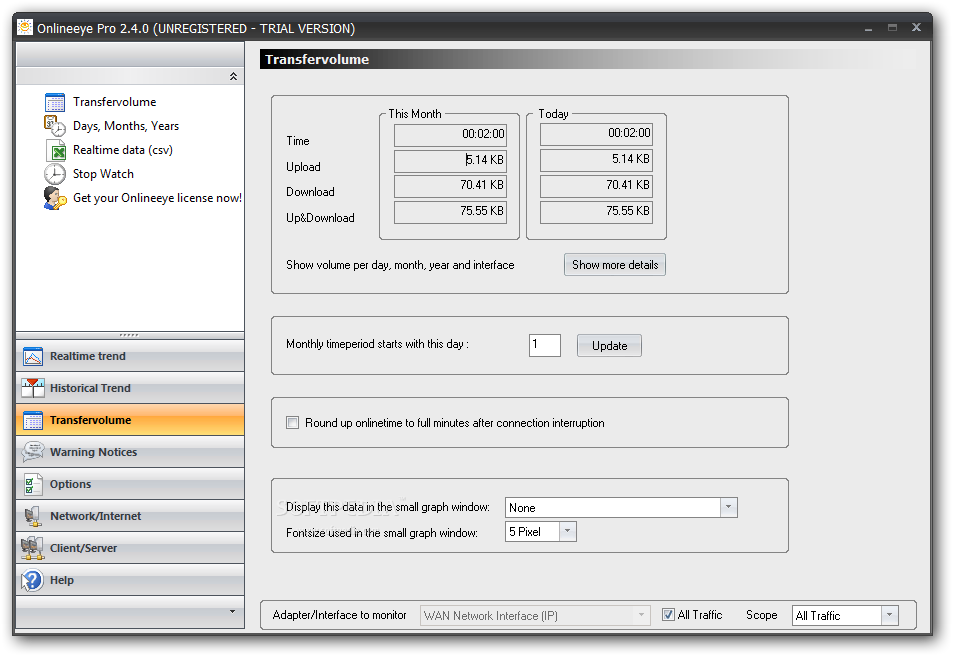Click the sidebar splitter grip dots
This screenshot has height=656, width=953.
[129, 335]
